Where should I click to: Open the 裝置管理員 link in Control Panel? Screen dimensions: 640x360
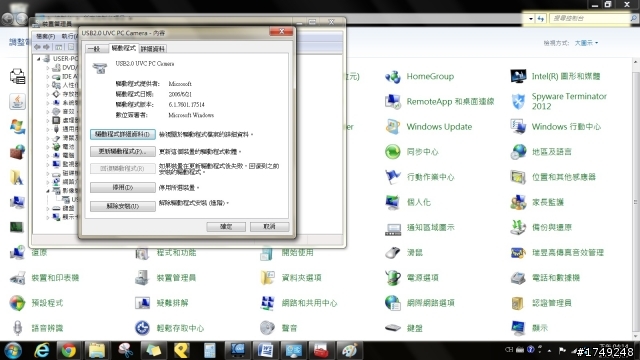(176, 278)
